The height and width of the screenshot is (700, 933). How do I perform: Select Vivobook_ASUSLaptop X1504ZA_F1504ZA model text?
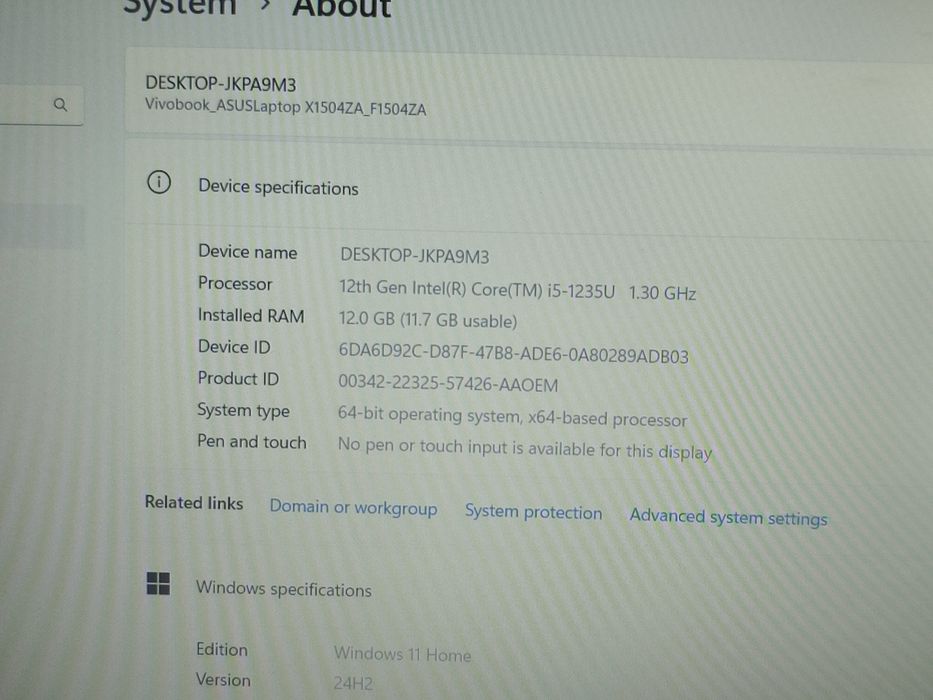click(x=286, y=107)
